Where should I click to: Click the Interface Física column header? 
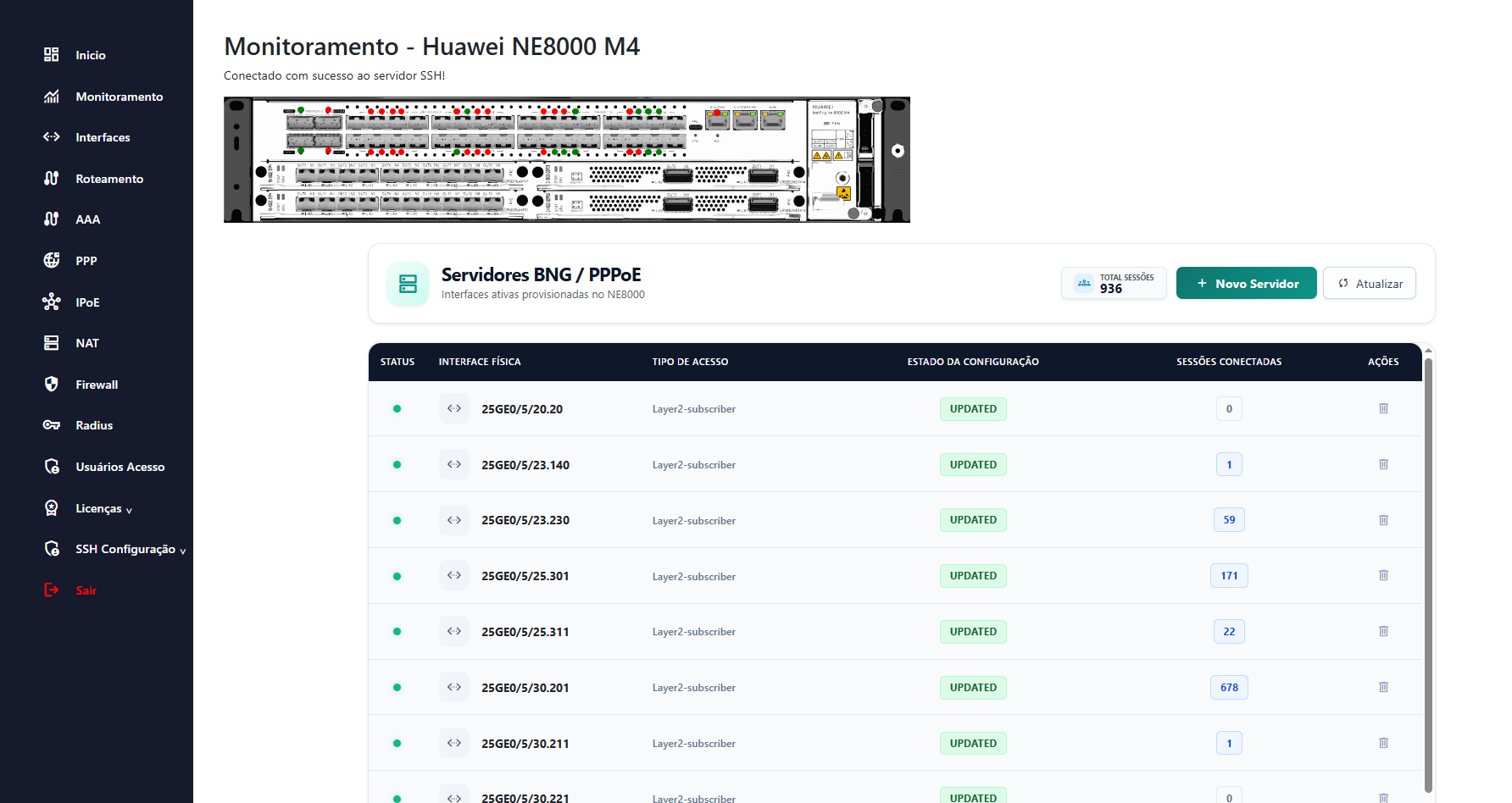480,362
